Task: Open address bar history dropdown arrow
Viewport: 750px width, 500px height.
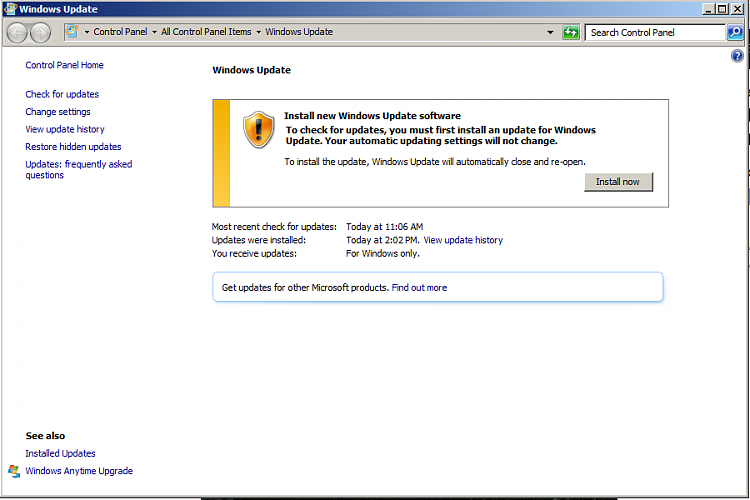Action: coord(550,33)
